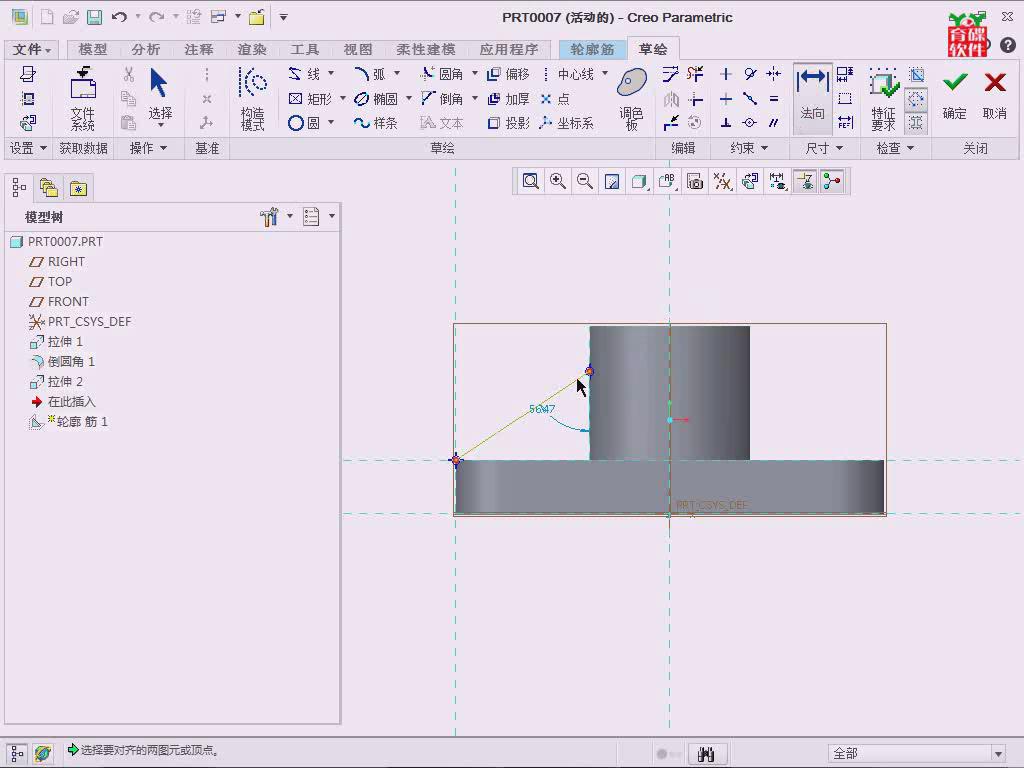
Task: Switch to the 视图 ribbon tab
Action: pos(358,49)
